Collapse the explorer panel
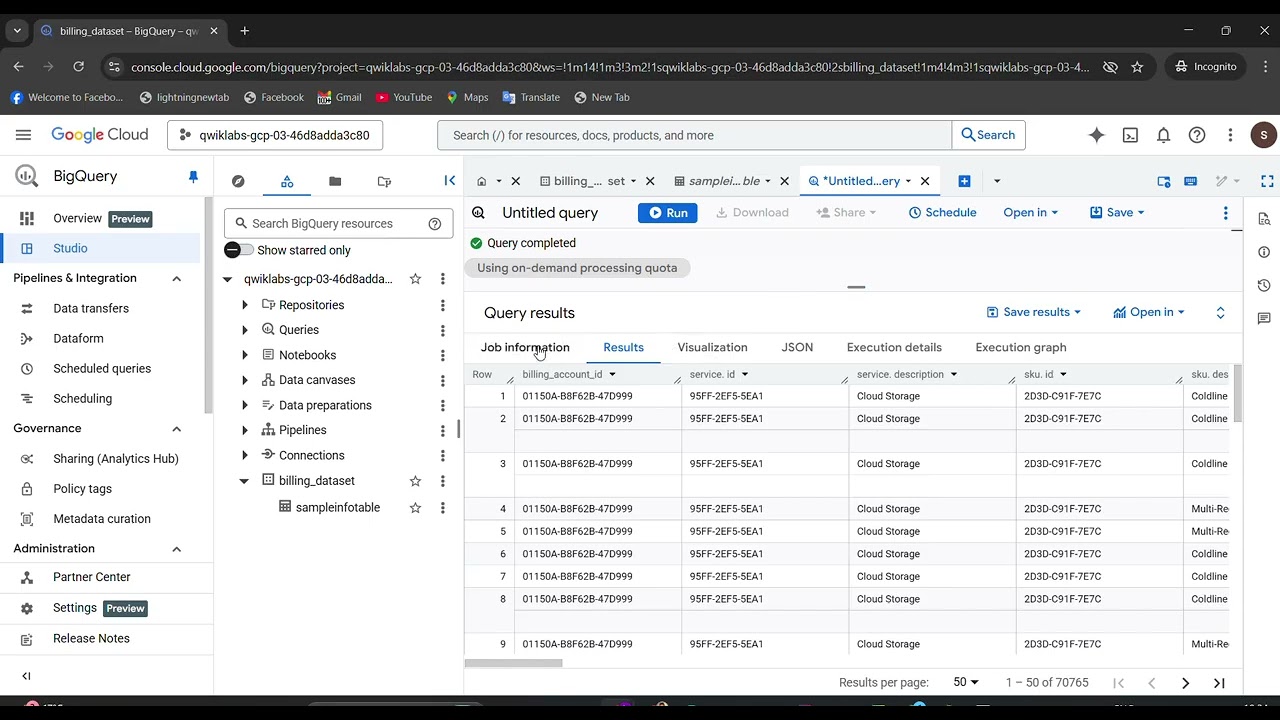 coord(449,180)
